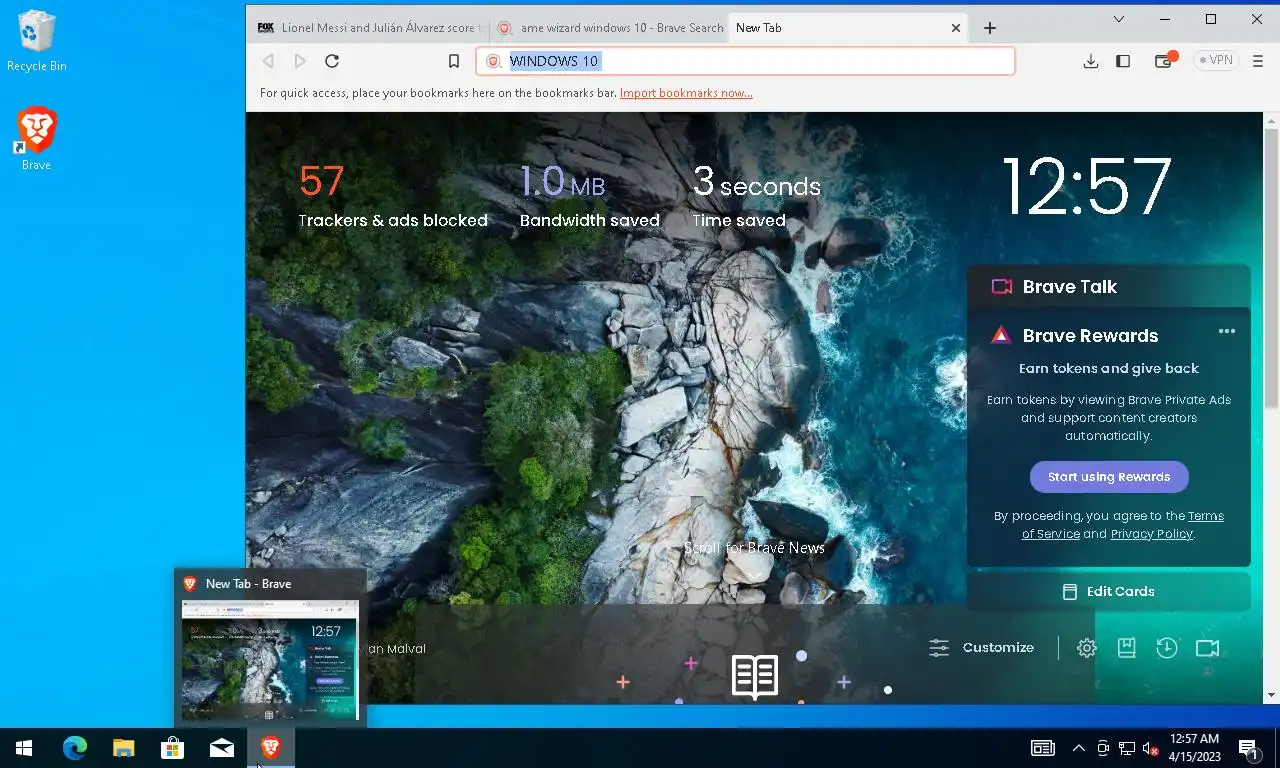Open new tab with plus button
This screenshot has width=1280, height=768.
click(x=990, y=28)
